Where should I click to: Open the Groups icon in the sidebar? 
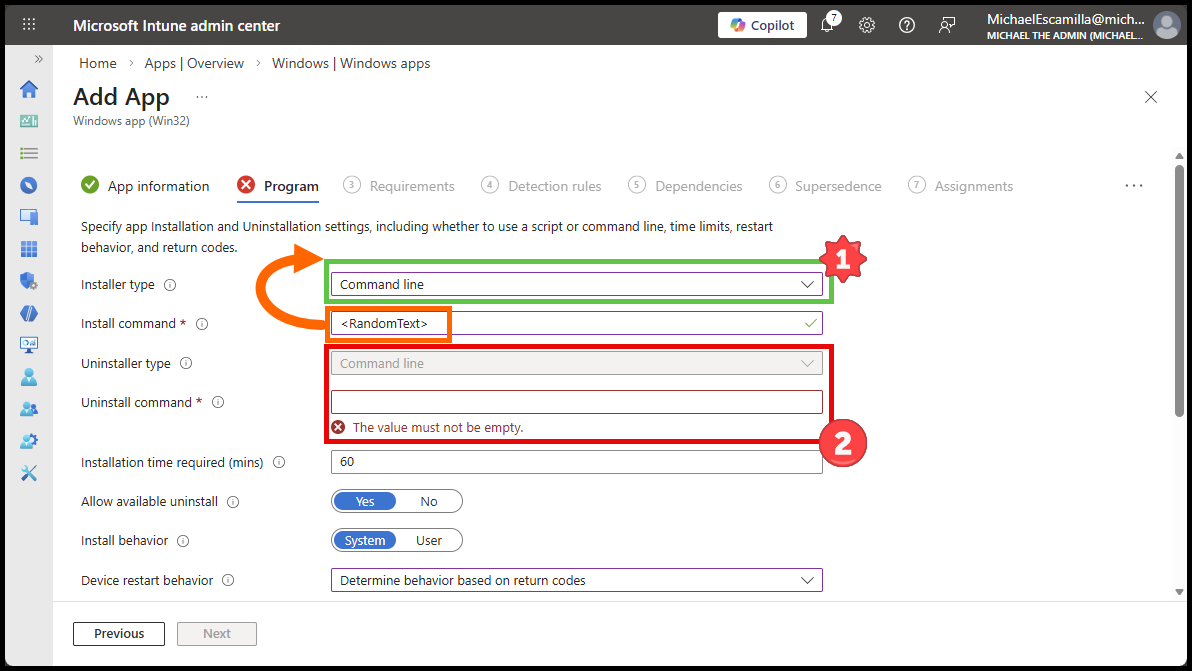click(29, 409)
